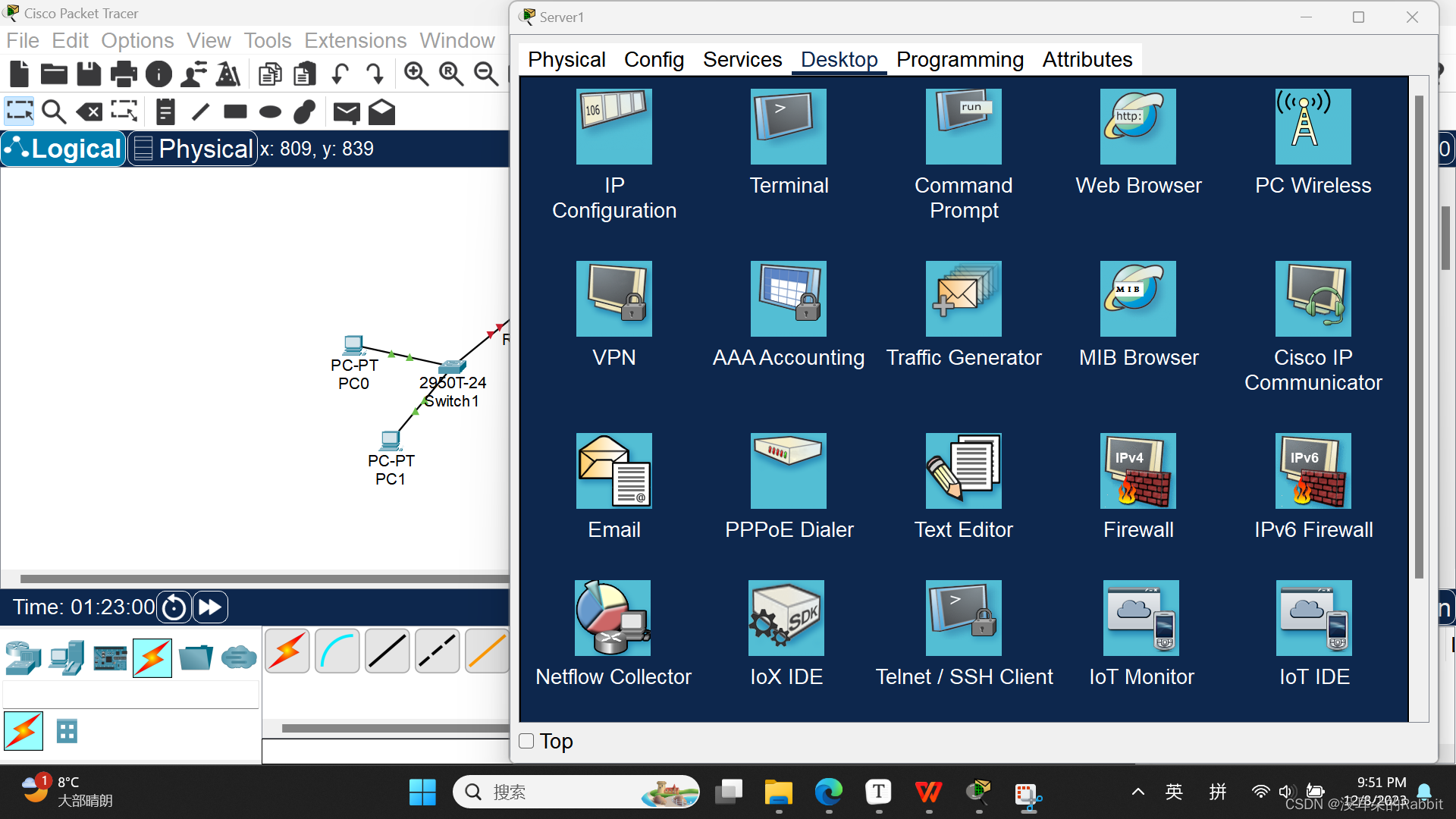Open the VPN app
The width and height of the screenshot is (1456, 819).
pyautogui.click(x=613, y=299)
